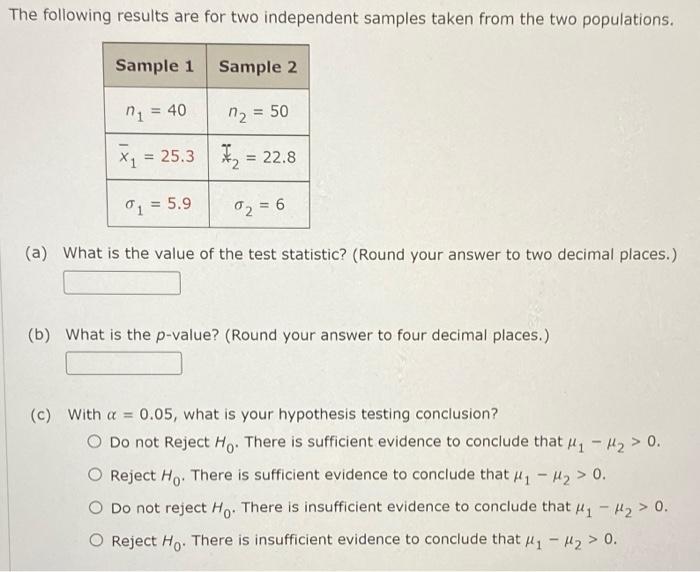This screenshot has height=572, width=700.
Task: Click the Sample 1 table header
Action: click(x=154, y=66)
